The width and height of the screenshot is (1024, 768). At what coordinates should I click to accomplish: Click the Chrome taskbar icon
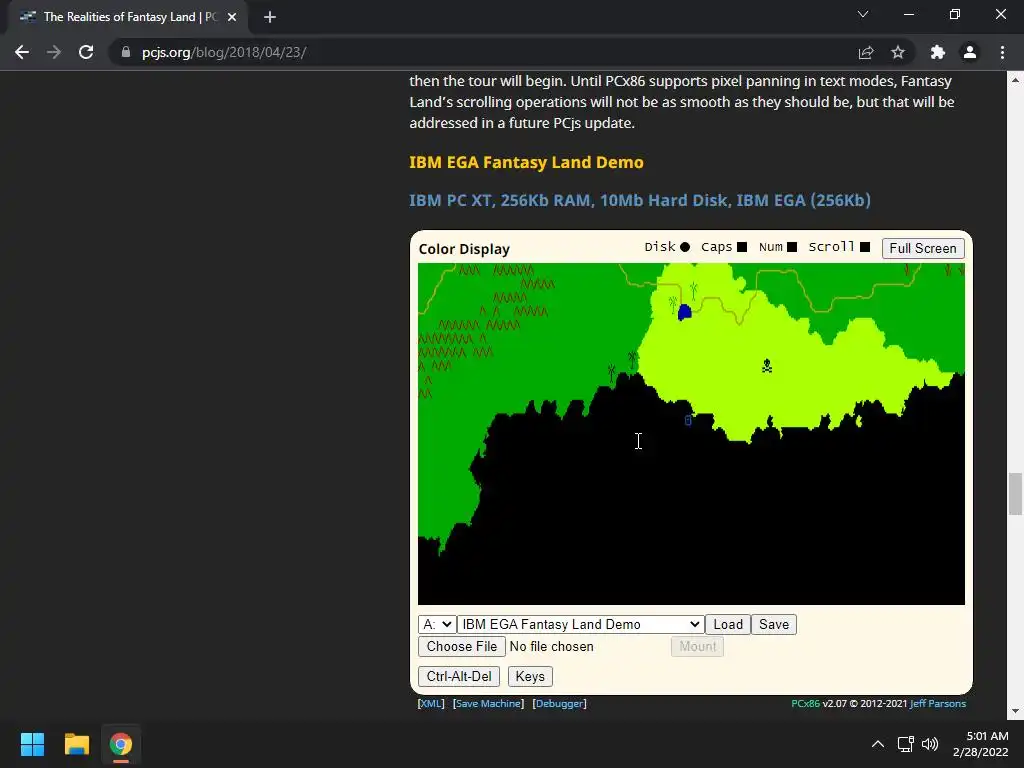(121, 744)
